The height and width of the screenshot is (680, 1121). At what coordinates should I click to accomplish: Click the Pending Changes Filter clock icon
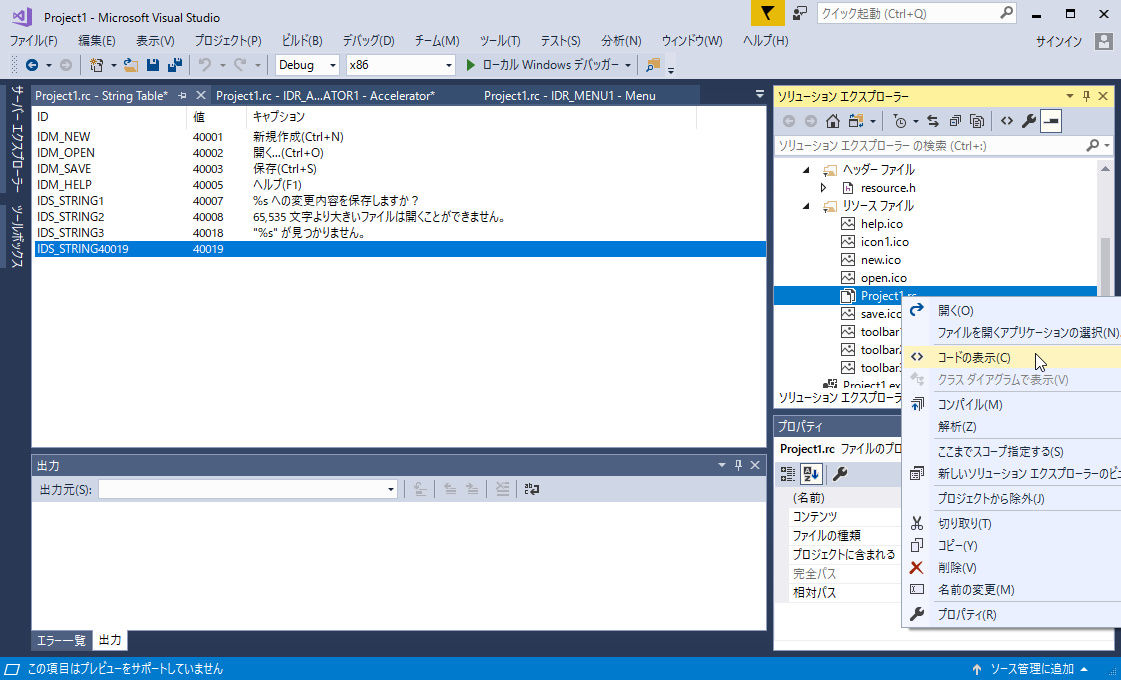click(x=900, y=122)
